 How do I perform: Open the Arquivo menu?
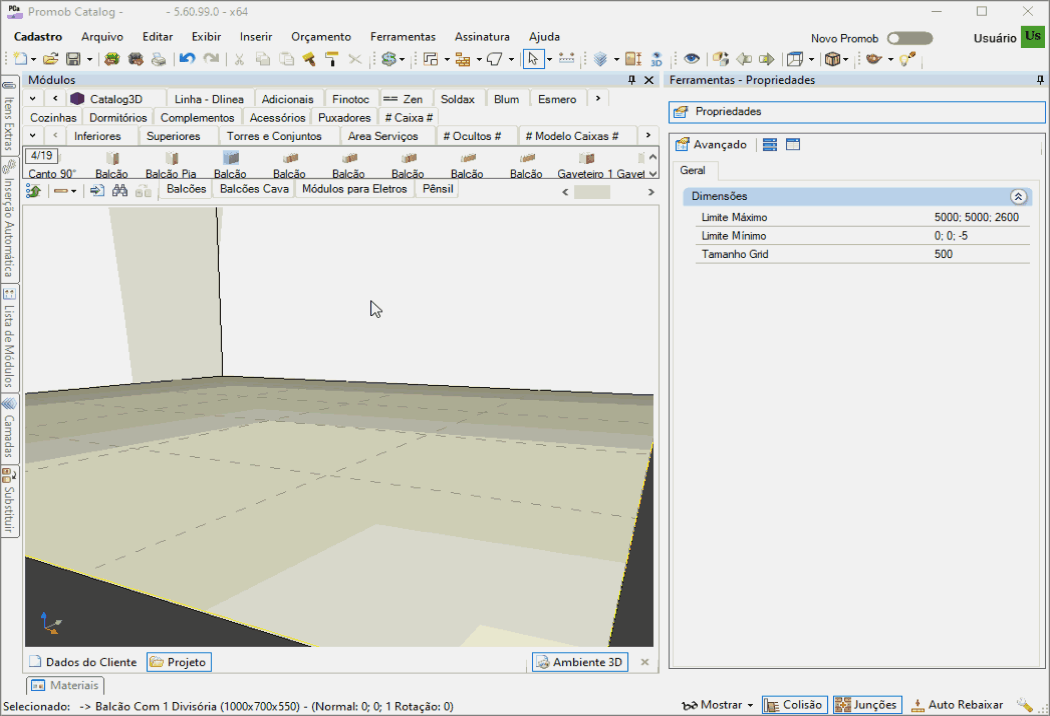pyautogui.click(x=102, y=37)
